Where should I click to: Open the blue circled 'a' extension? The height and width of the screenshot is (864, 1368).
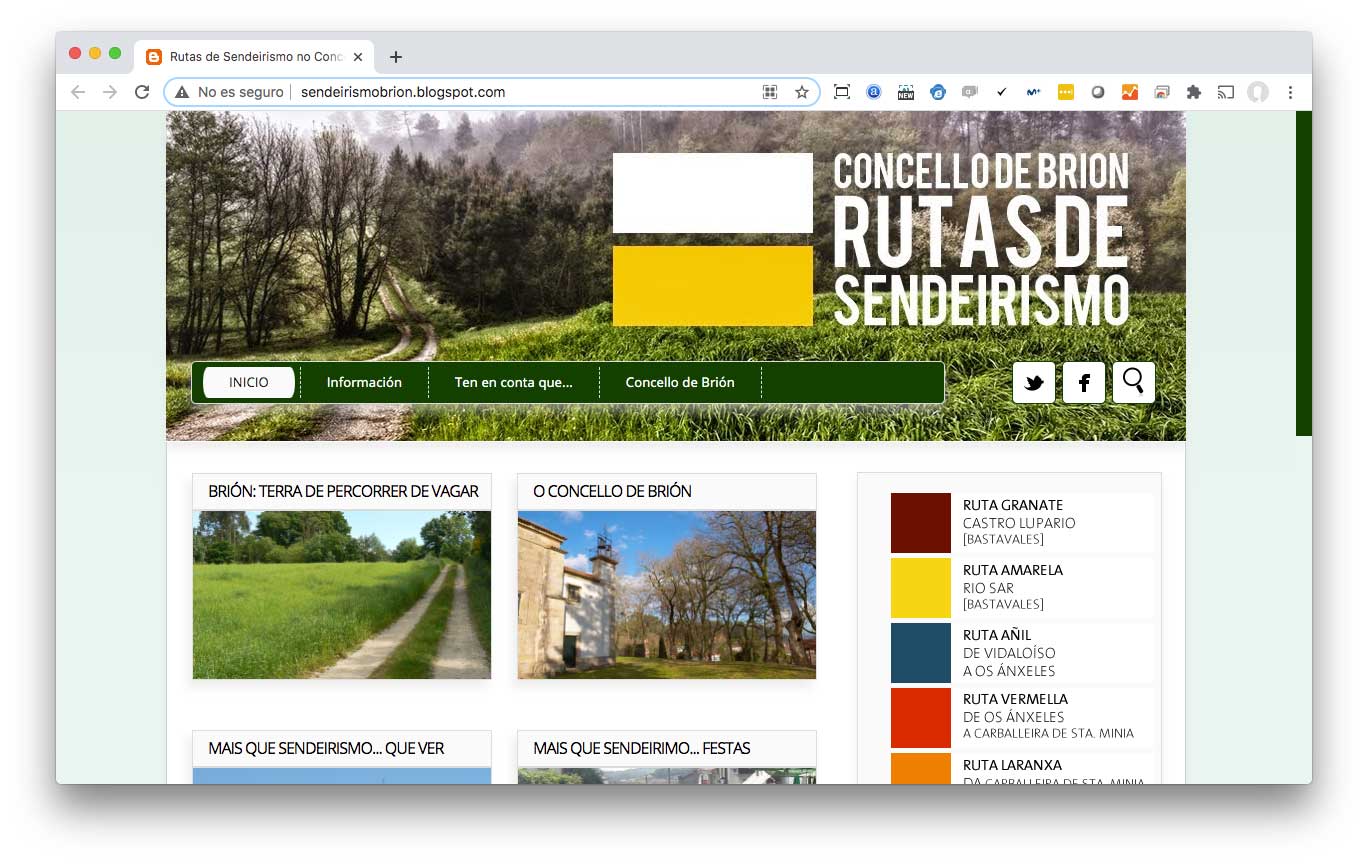click(874, 92)
